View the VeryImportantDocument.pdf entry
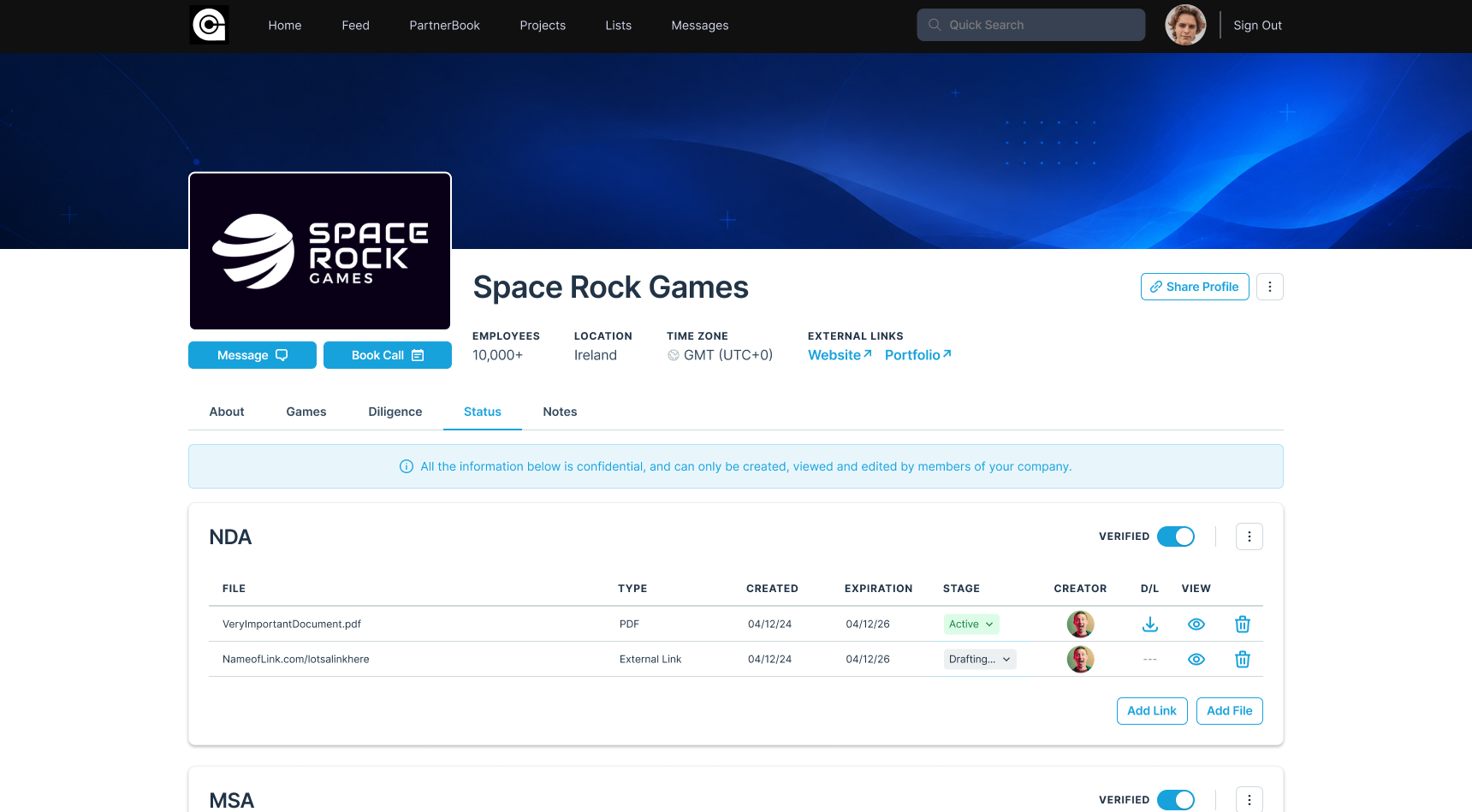 point(1196,625)
